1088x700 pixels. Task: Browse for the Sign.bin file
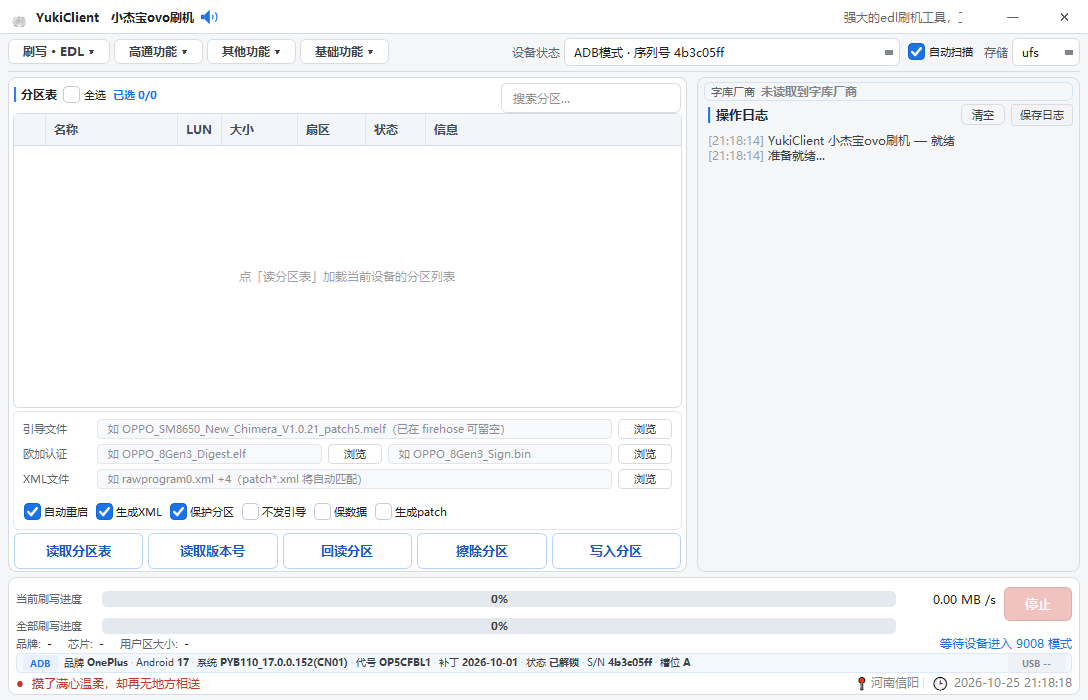point(645,454)
